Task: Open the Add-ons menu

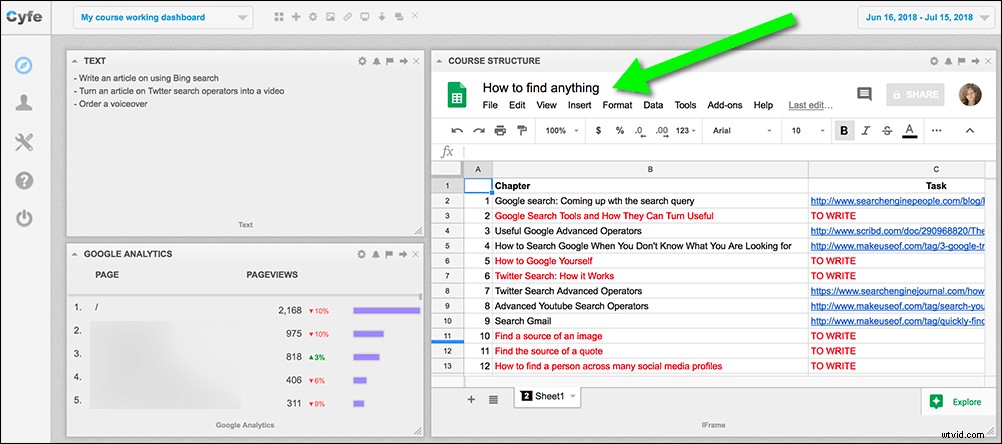Action: coord(725,105)
